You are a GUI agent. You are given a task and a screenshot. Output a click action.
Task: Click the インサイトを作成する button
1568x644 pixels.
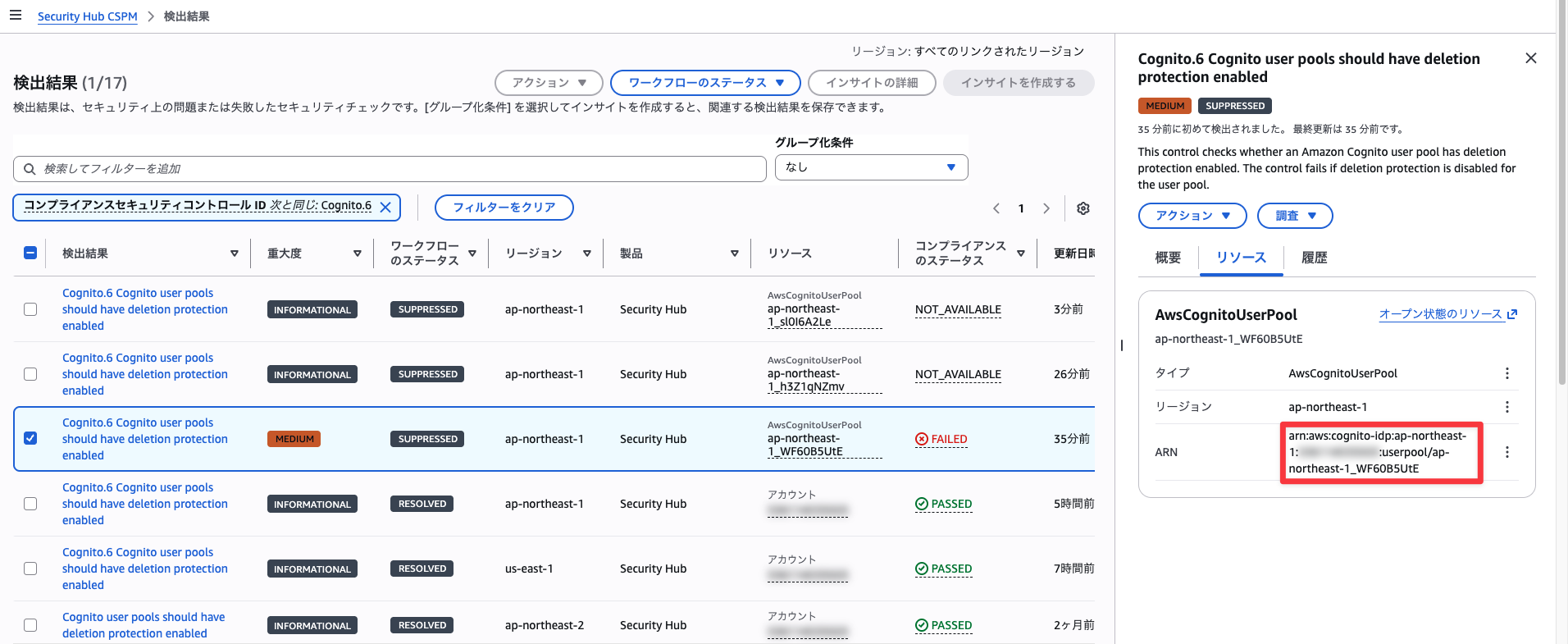1019,83
